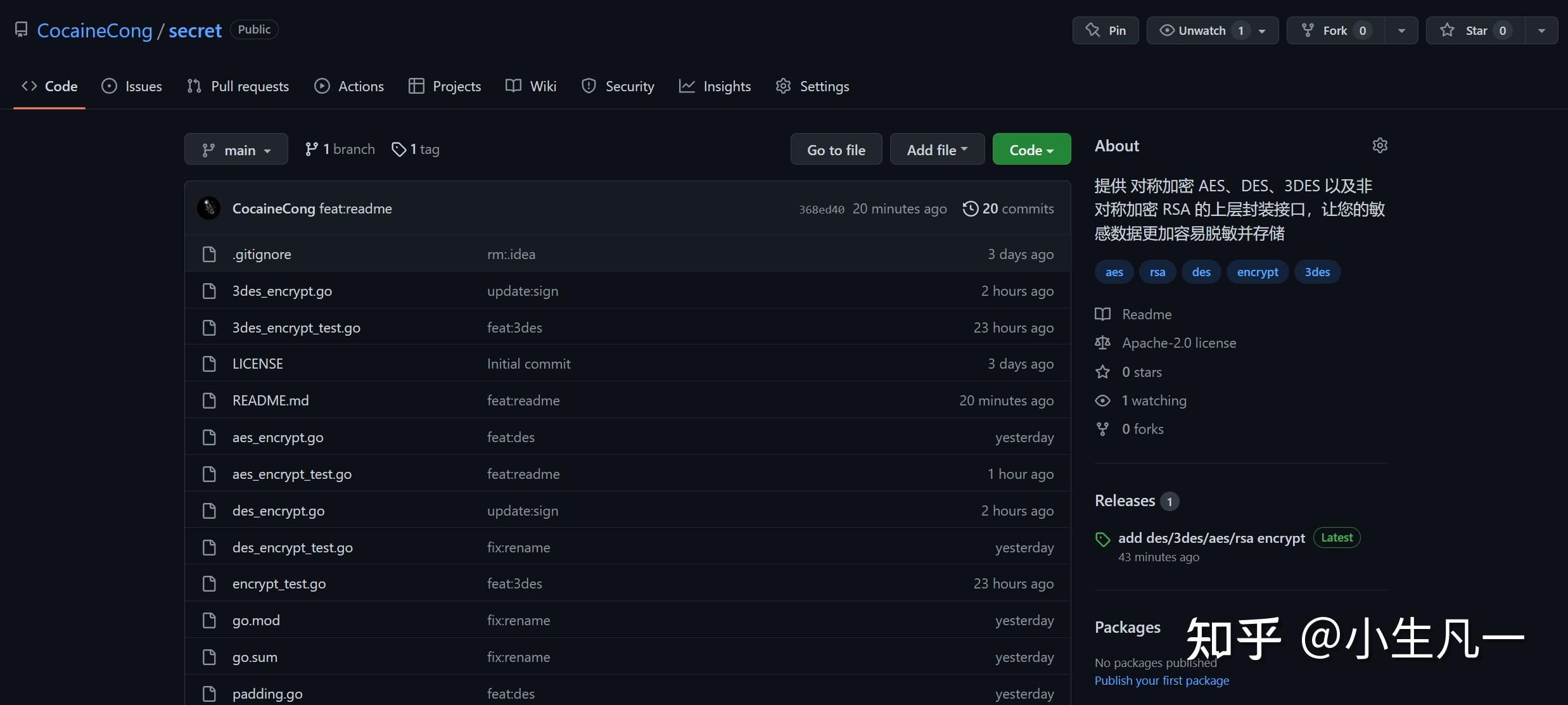Open the green Code dropdown

tap(1031, 149)
